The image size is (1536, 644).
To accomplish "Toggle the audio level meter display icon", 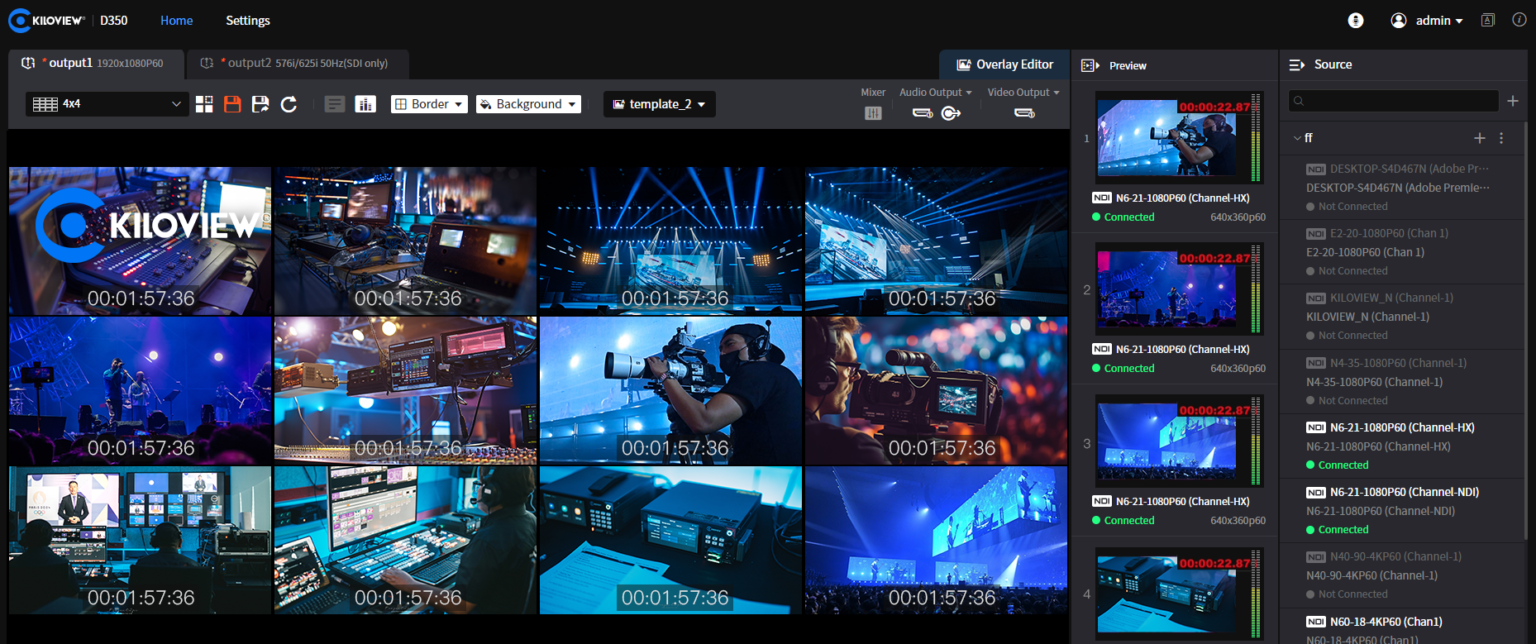I will pos(365,104).
